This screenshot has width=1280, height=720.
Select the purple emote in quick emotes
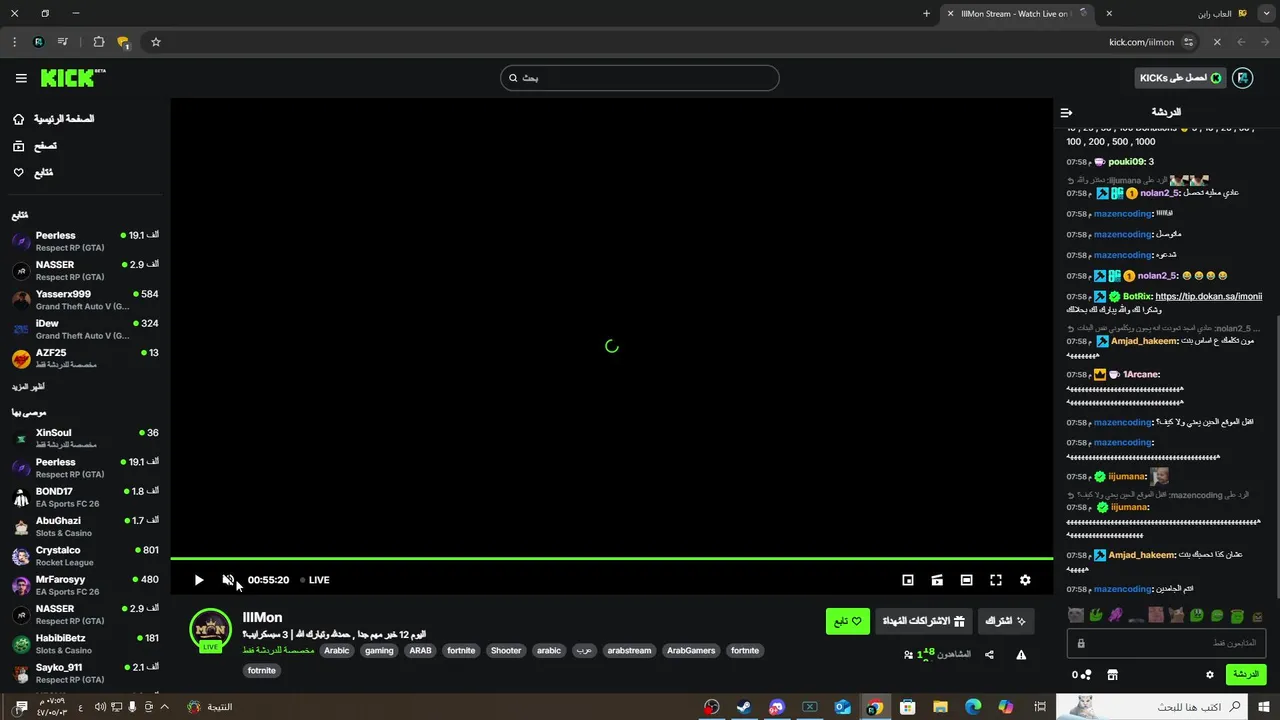tap(1116, 615)
